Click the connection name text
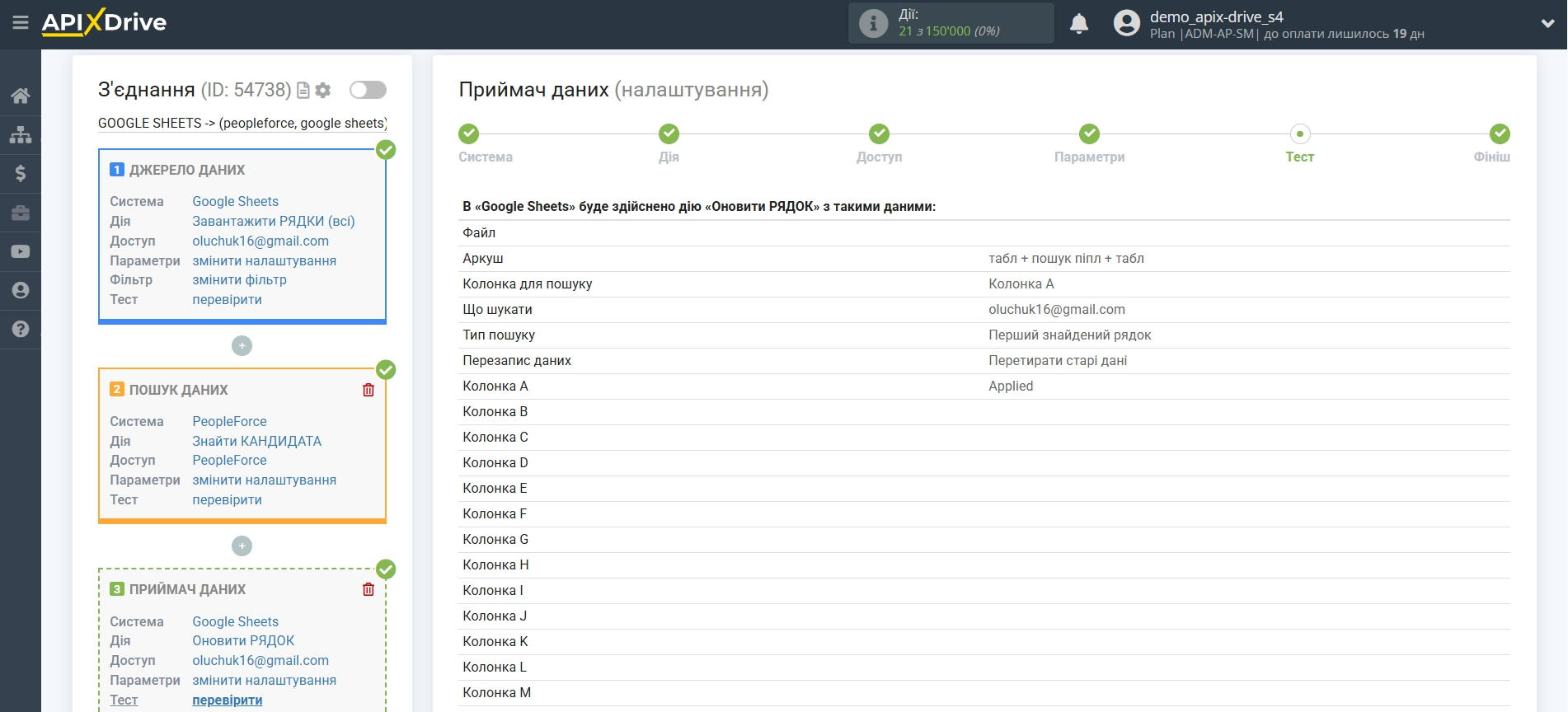 tap(242, 123)
